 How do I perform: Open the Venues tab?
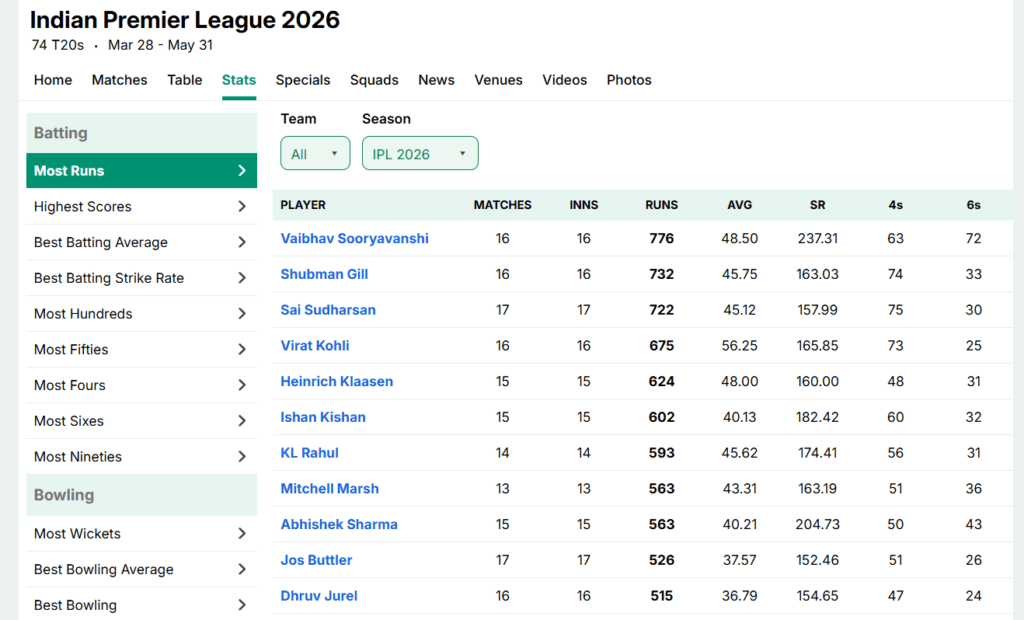[498, 80]
